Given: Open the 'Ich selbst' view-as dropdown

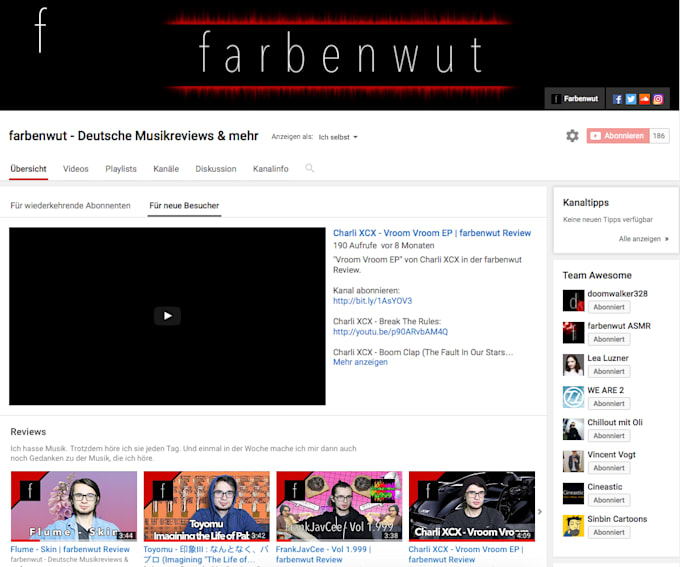Looking at the screenshot, I should click(x=338, y=137).
